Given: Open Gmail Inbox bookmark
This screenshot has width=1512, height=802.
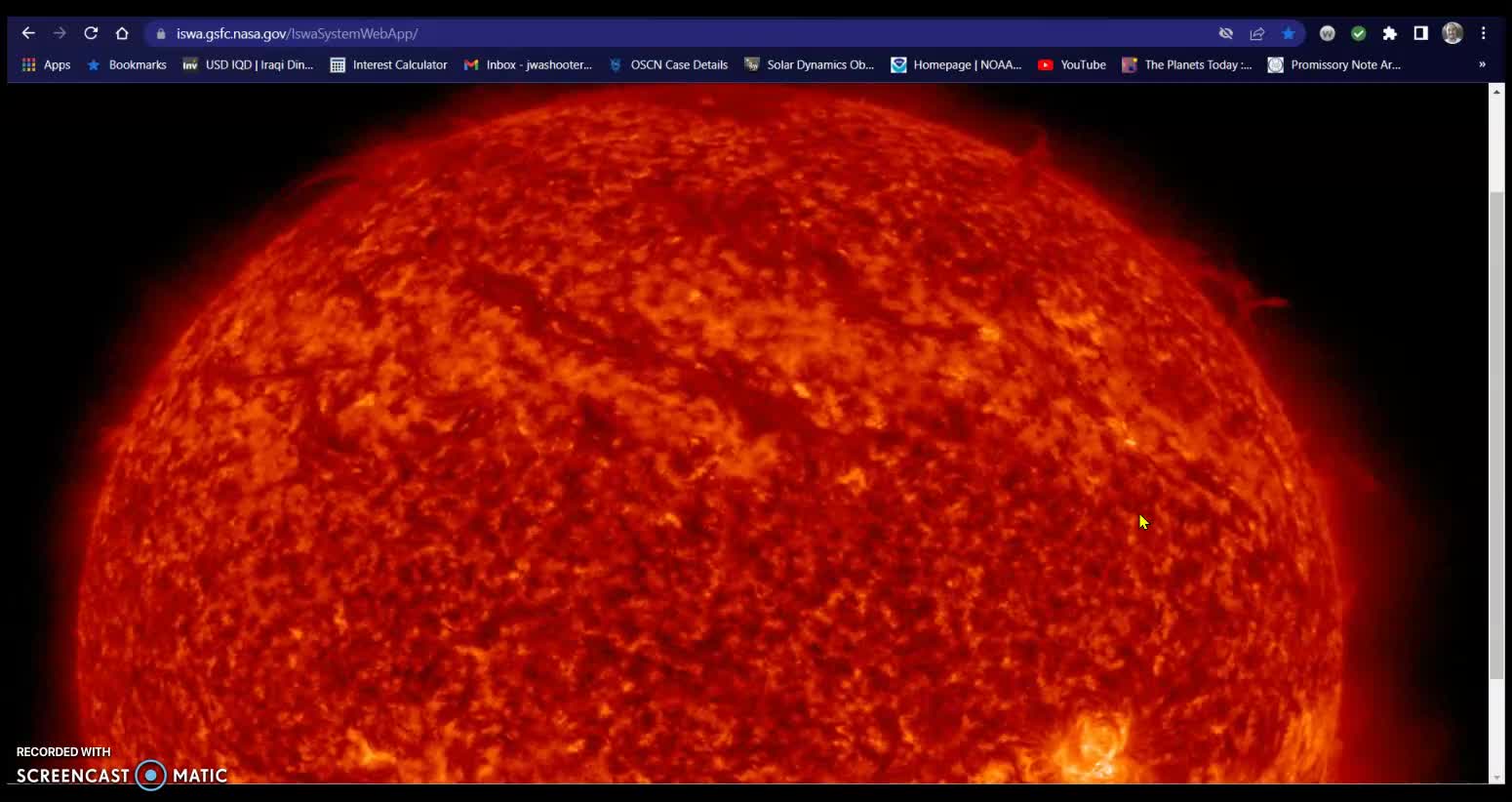Looking at the screenshot, I should coord(528,64).
